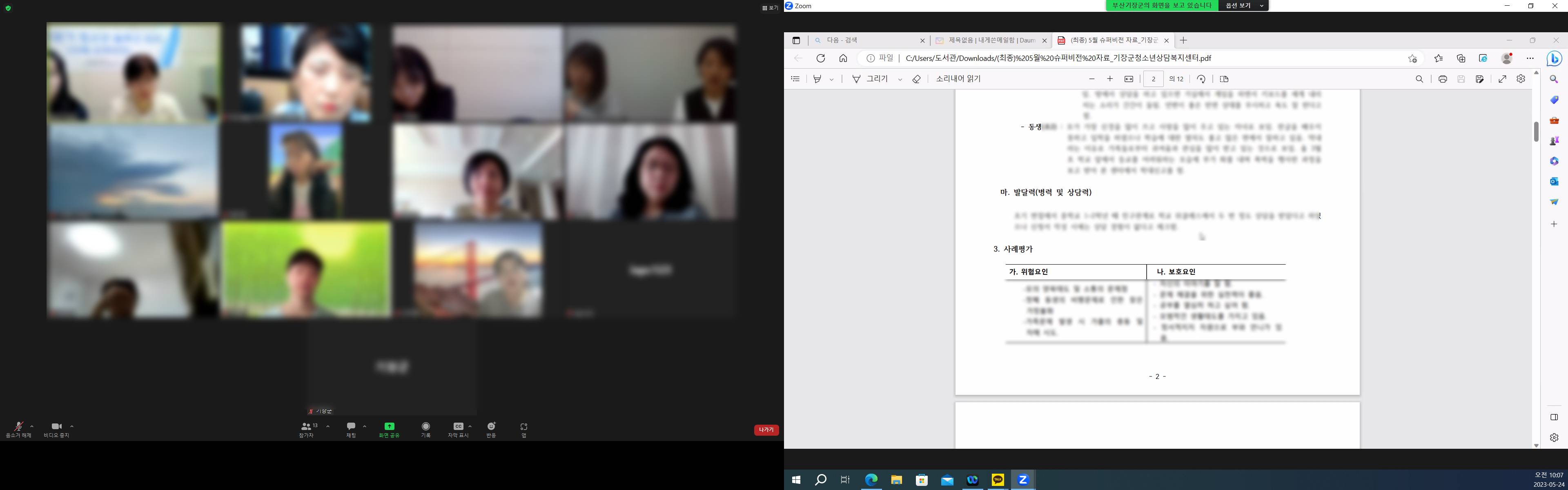Close the 다음 - 검색 tab

(922, 41)
